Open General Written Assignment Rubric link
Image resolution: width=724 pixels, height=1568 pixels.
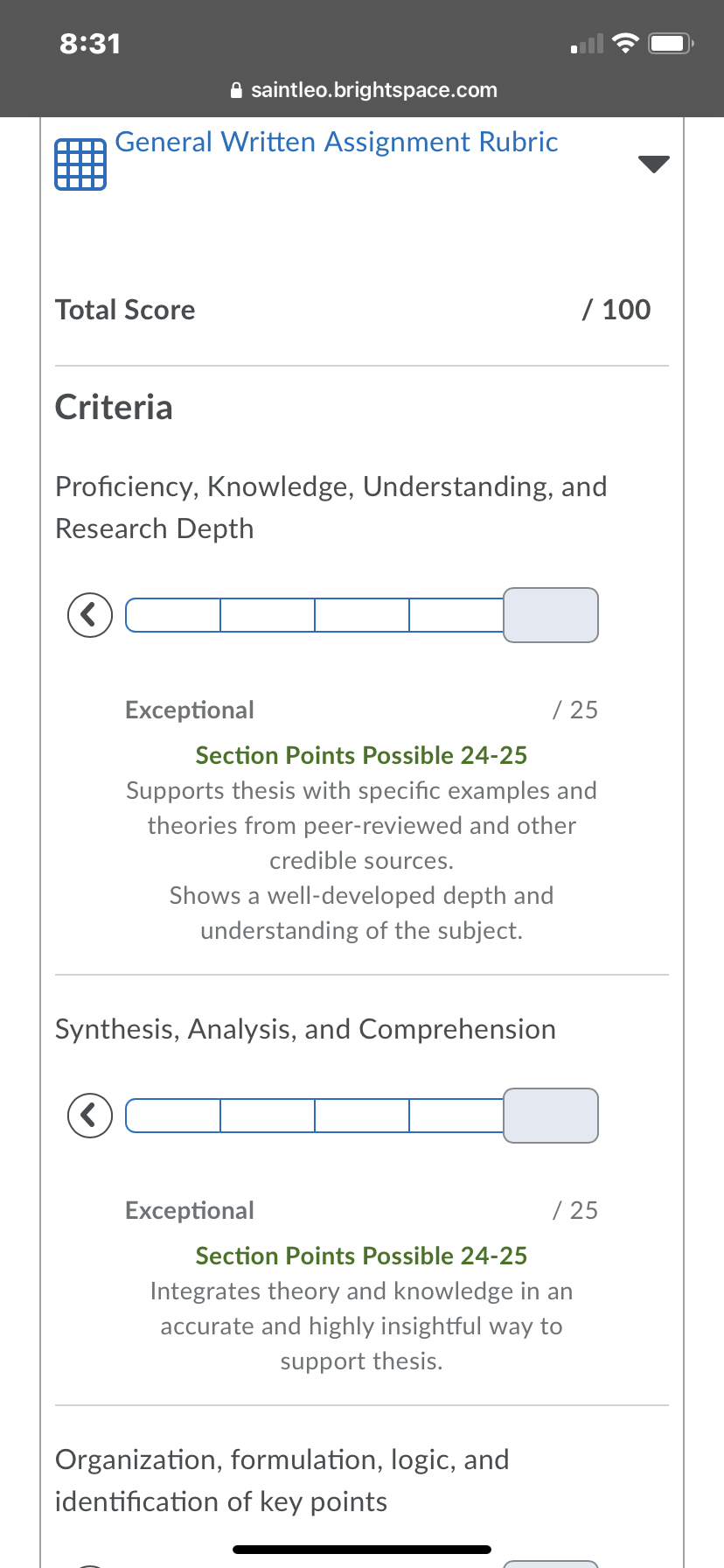[337, 142]
